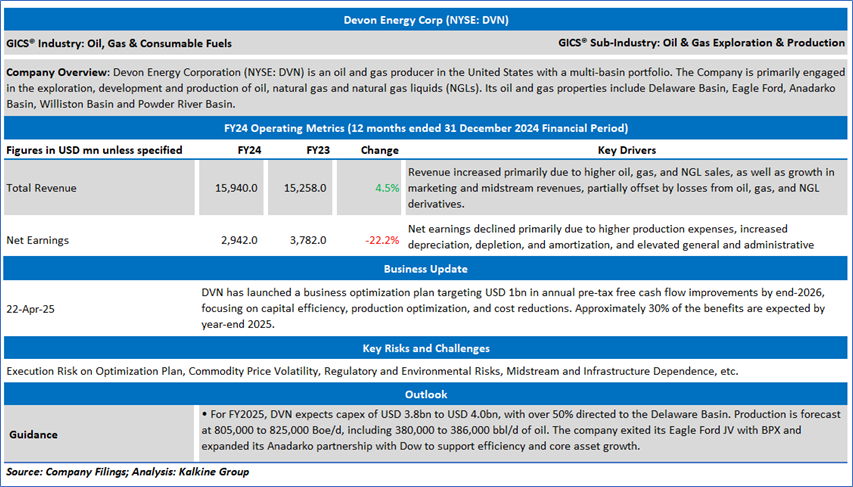This screenshot has height=487, width=853.
Task: Click the 'Key Risks and Challenges' section header
Action: tap(425, 349)
